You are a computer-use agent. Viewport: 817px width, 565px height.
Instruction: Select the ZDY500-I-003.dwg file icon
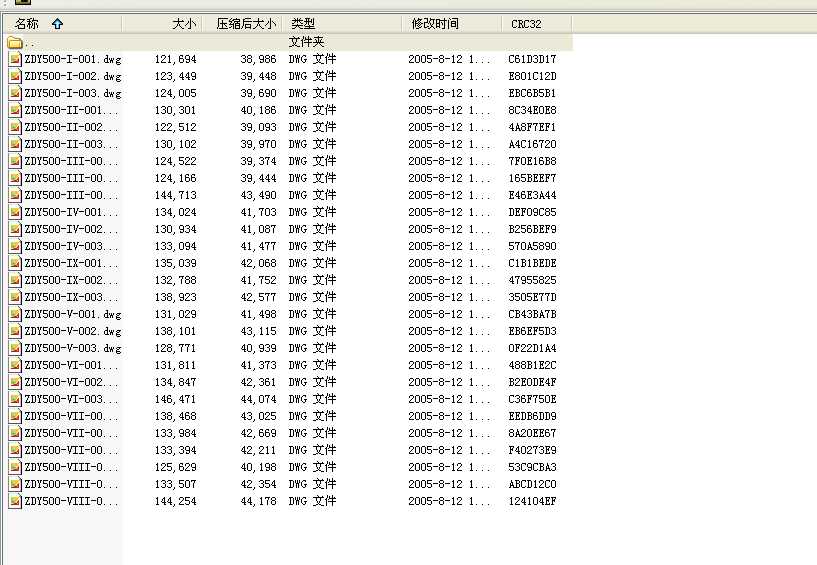point(15,93)
